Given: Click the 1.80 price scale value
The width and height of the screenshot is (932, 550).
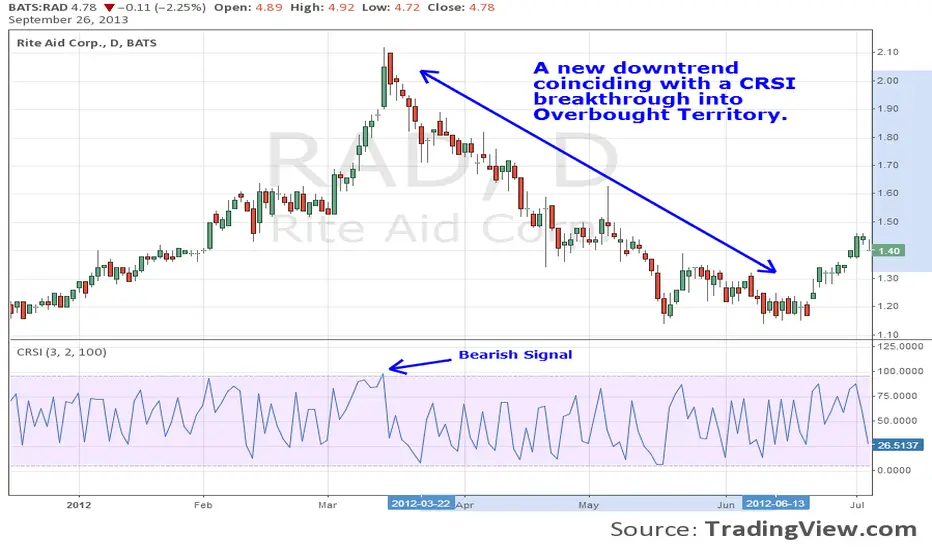Looking at the screenshot, I should [888, 137].
